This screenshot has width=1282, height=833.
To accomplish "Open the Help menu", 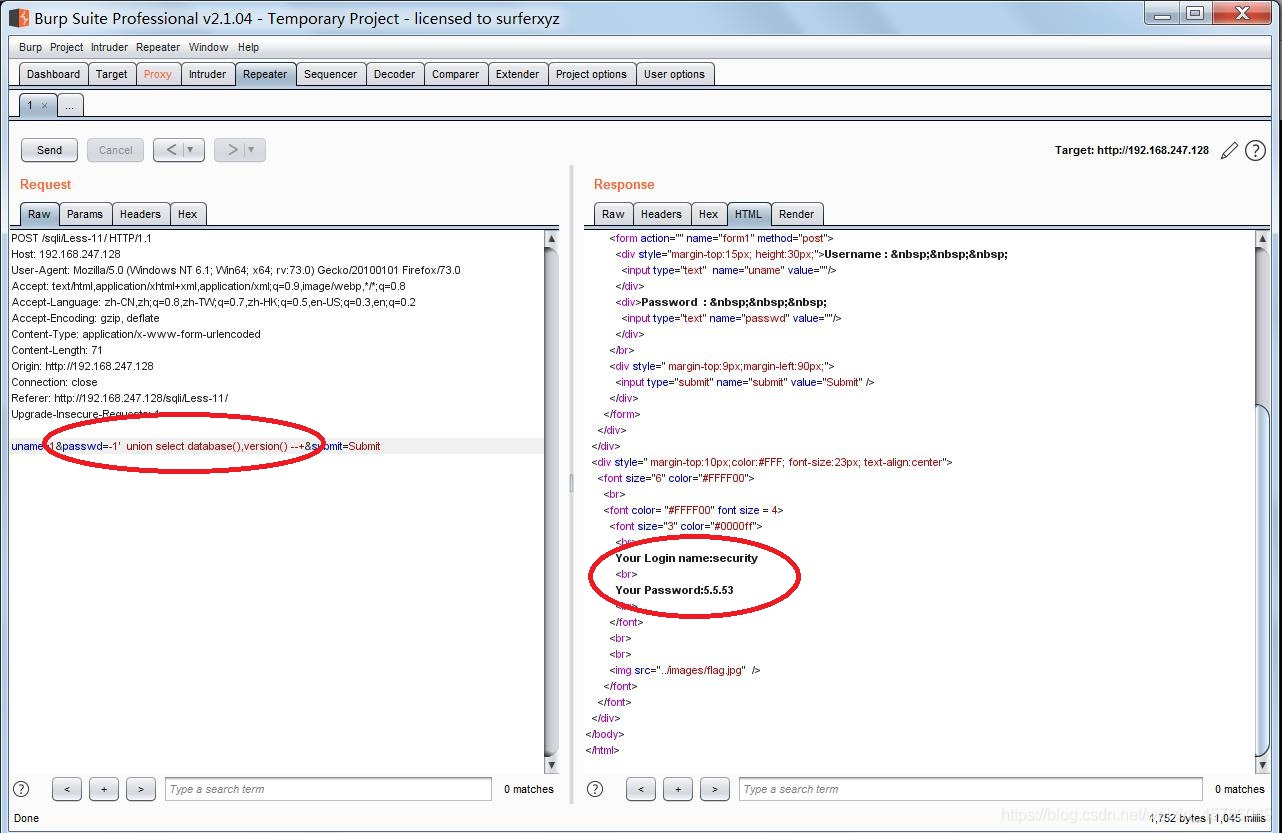I will point(249,47).
